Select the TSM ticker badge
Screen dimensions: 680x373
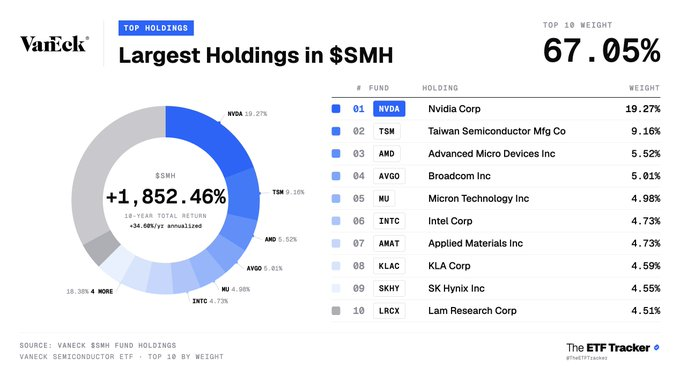point(386,131)
